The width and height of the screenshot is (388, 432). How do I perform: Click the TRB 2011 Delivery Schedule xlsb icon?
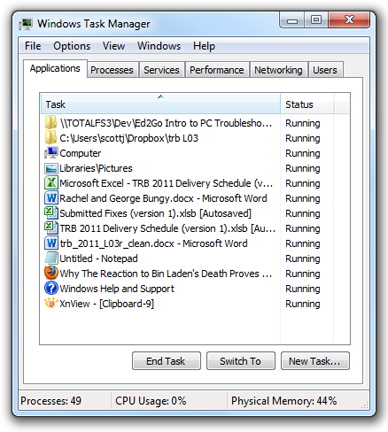(51, 228)
